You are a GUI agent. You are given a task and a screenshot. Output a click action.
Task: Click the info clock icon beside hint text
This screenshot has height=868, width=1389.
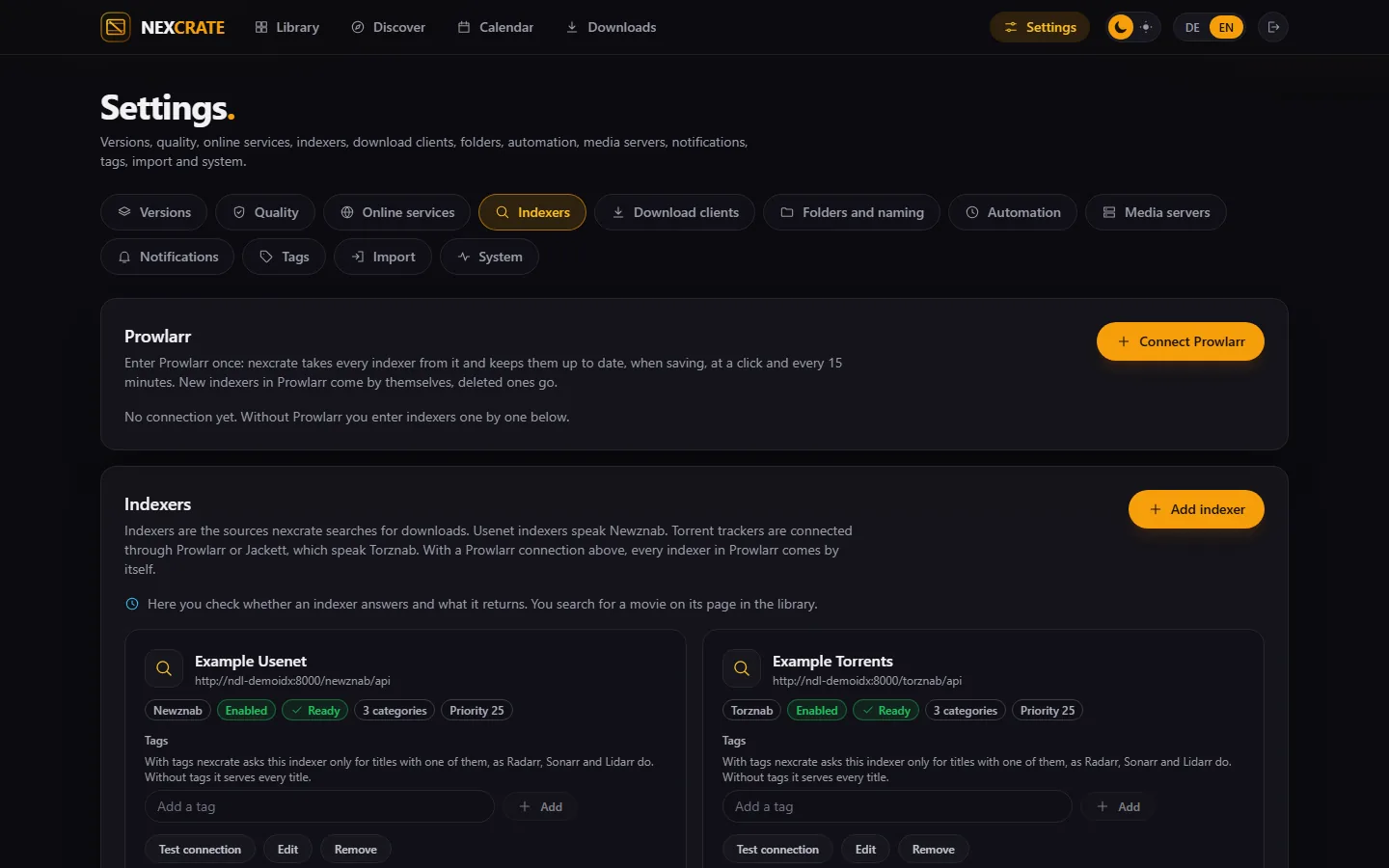132,604
